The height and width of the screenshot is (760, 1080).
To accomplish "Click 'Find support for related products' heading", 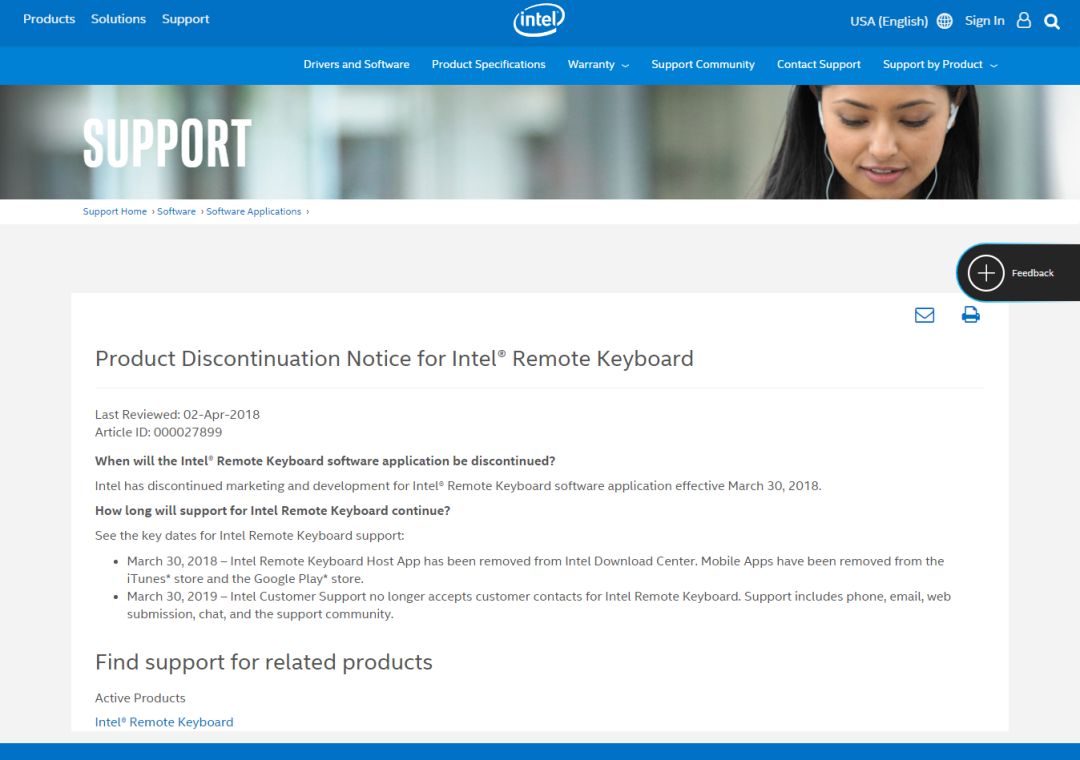I will 264,661.
